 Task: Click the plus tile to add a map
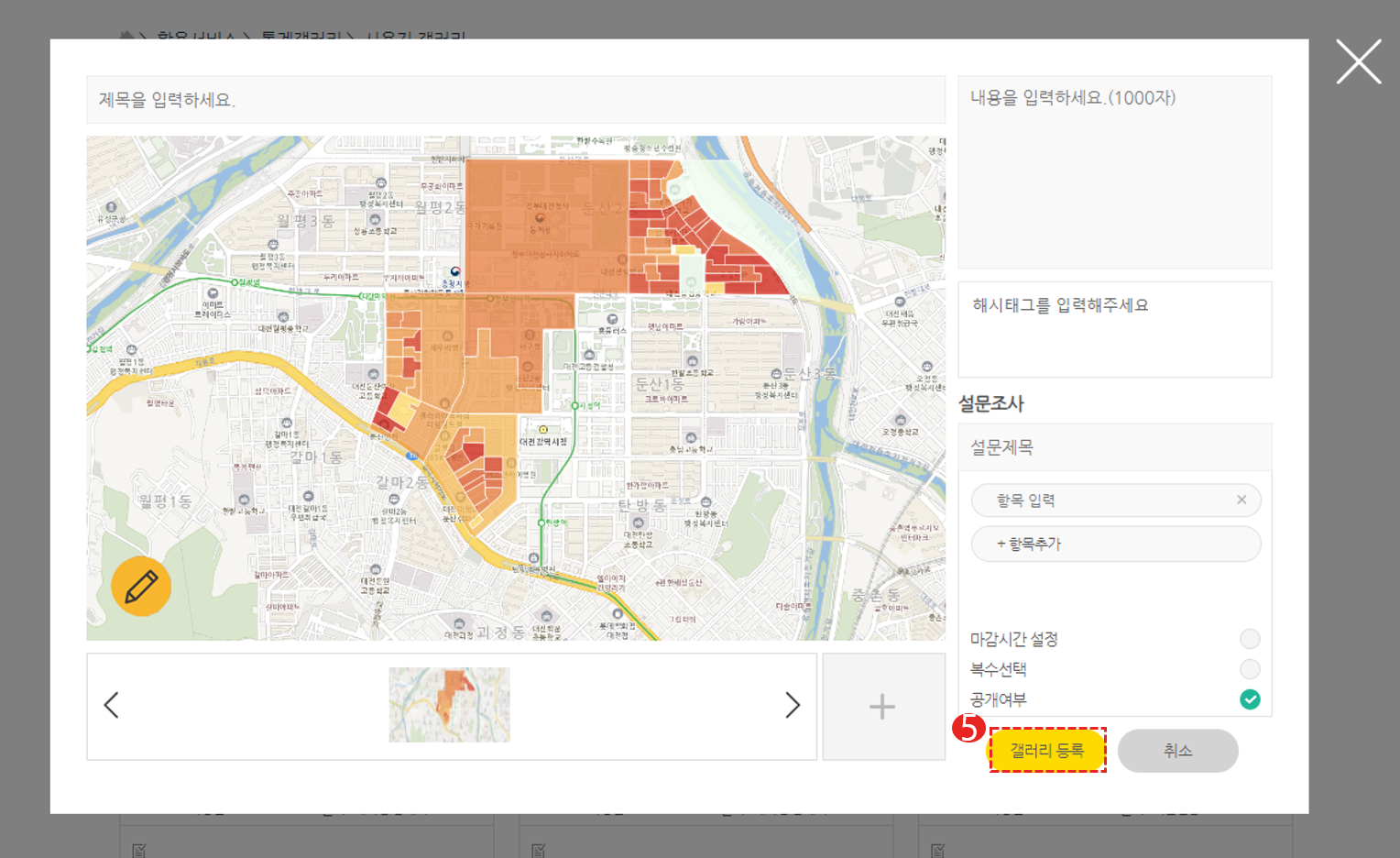882,707
